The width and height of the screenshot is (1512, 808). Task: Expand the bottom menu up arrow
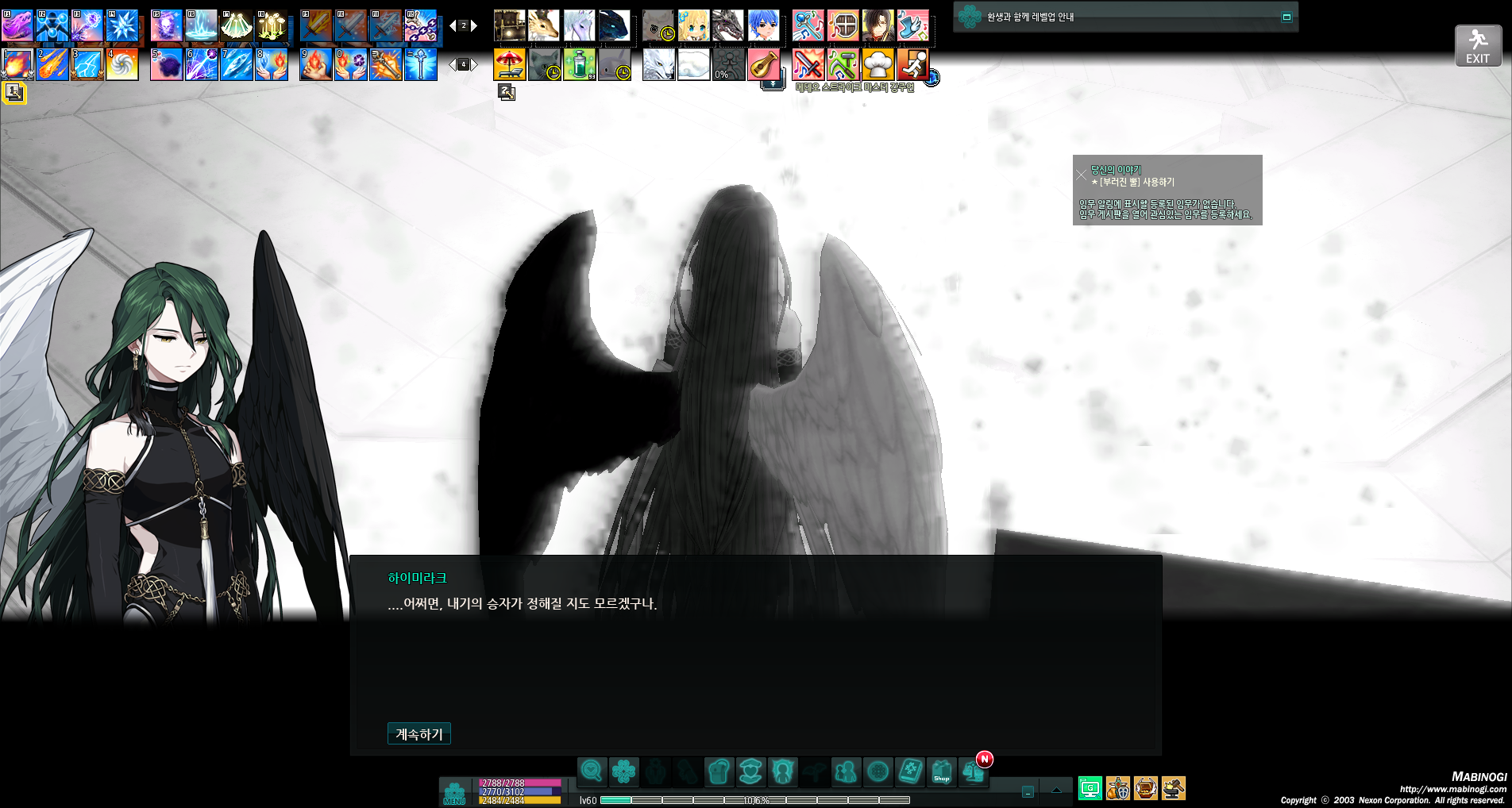tap(1056, 791)
